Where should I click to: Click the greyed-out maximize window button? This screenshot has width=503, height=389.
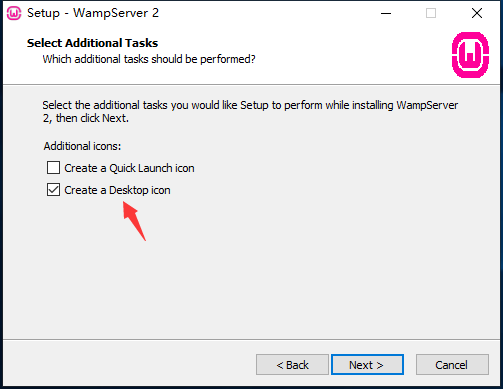click(431, 13)
